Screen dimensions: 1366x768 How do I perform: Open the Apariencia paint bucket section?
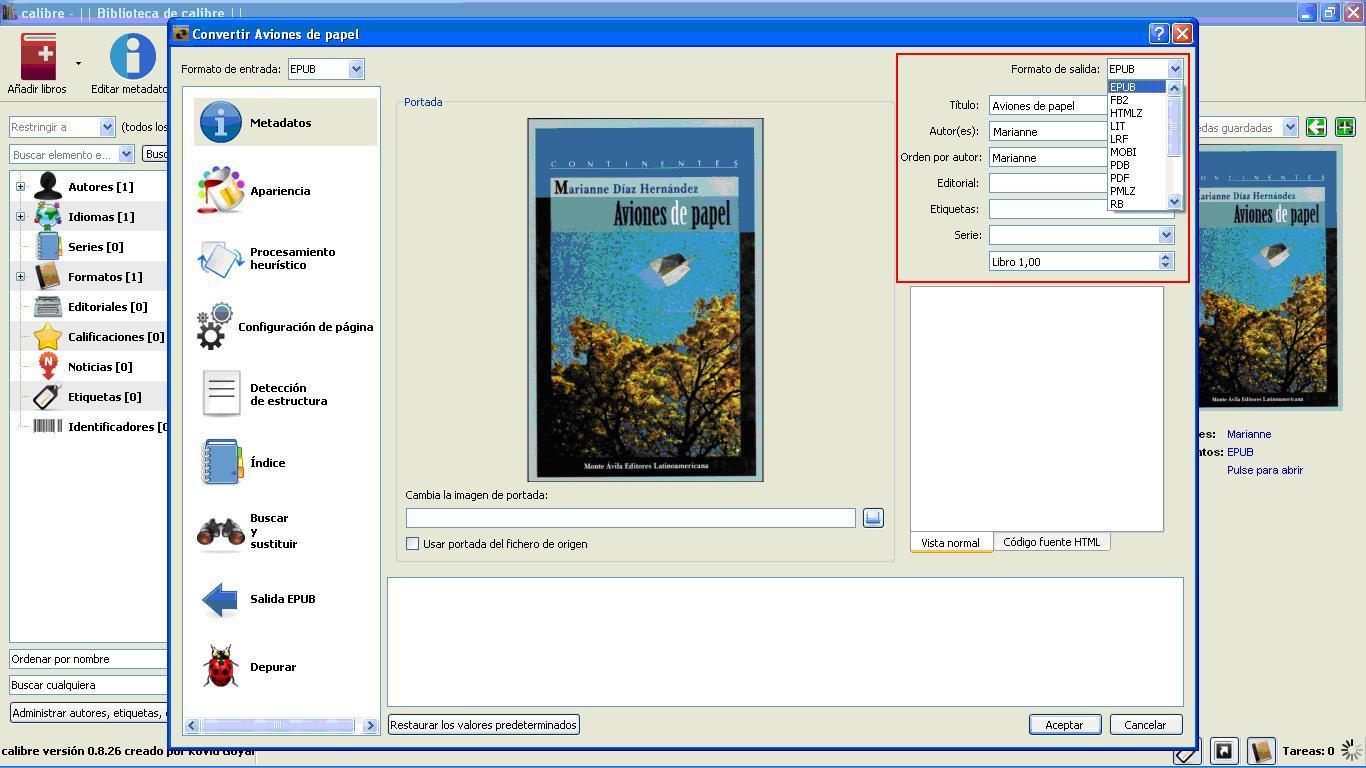point(221,190)
